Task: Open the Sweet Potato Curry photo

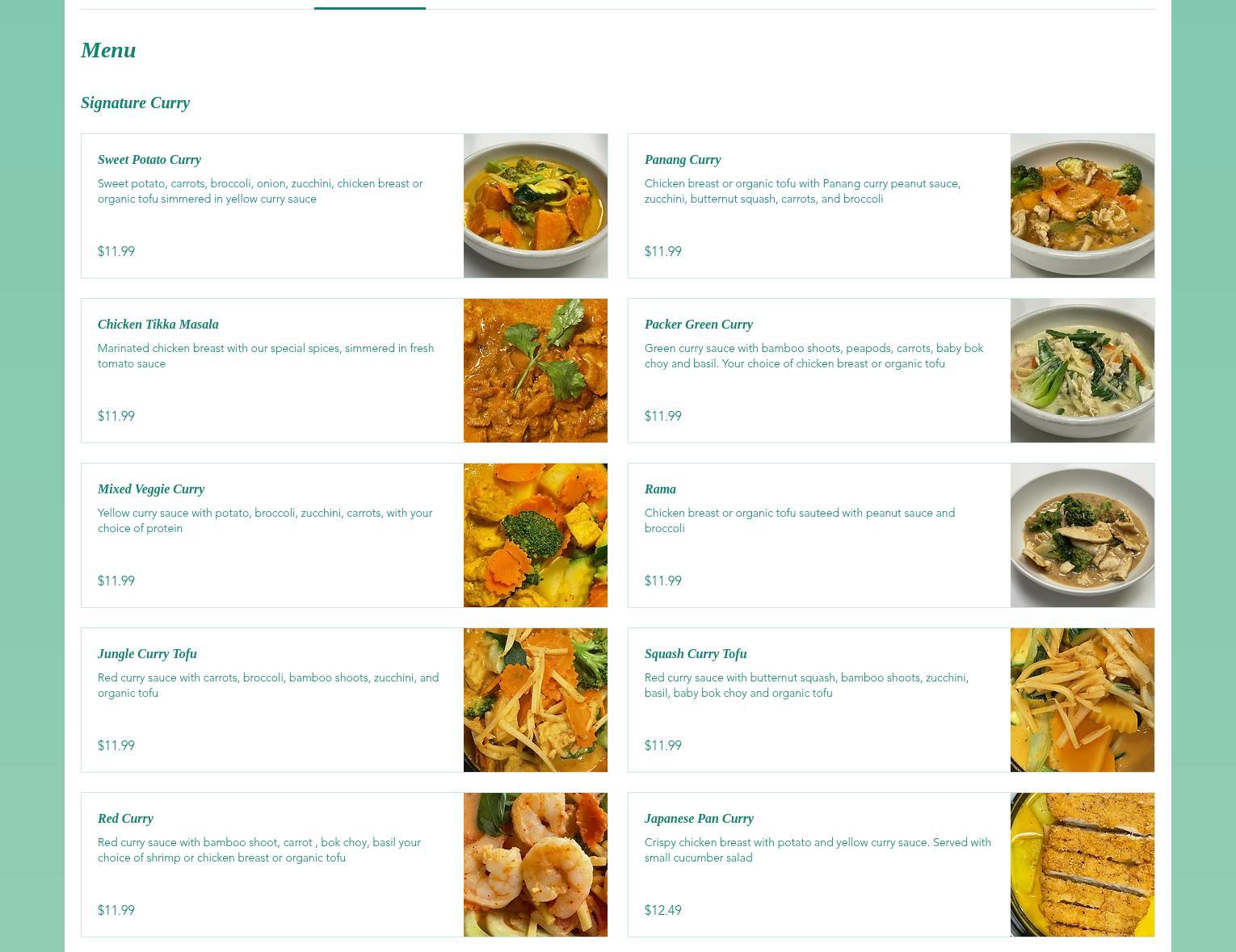Action: (x=536, y=206)
